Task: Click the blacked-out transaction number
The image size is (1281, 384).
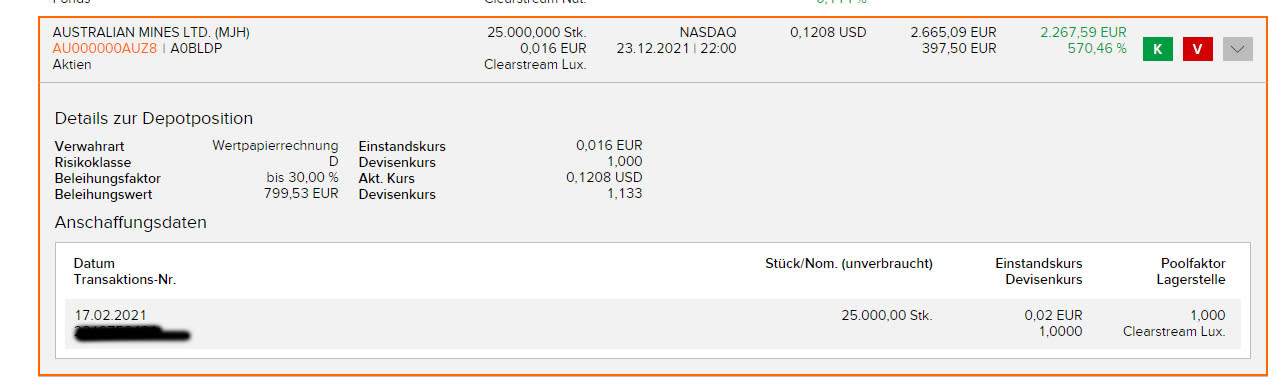Action: pos(133,332)
